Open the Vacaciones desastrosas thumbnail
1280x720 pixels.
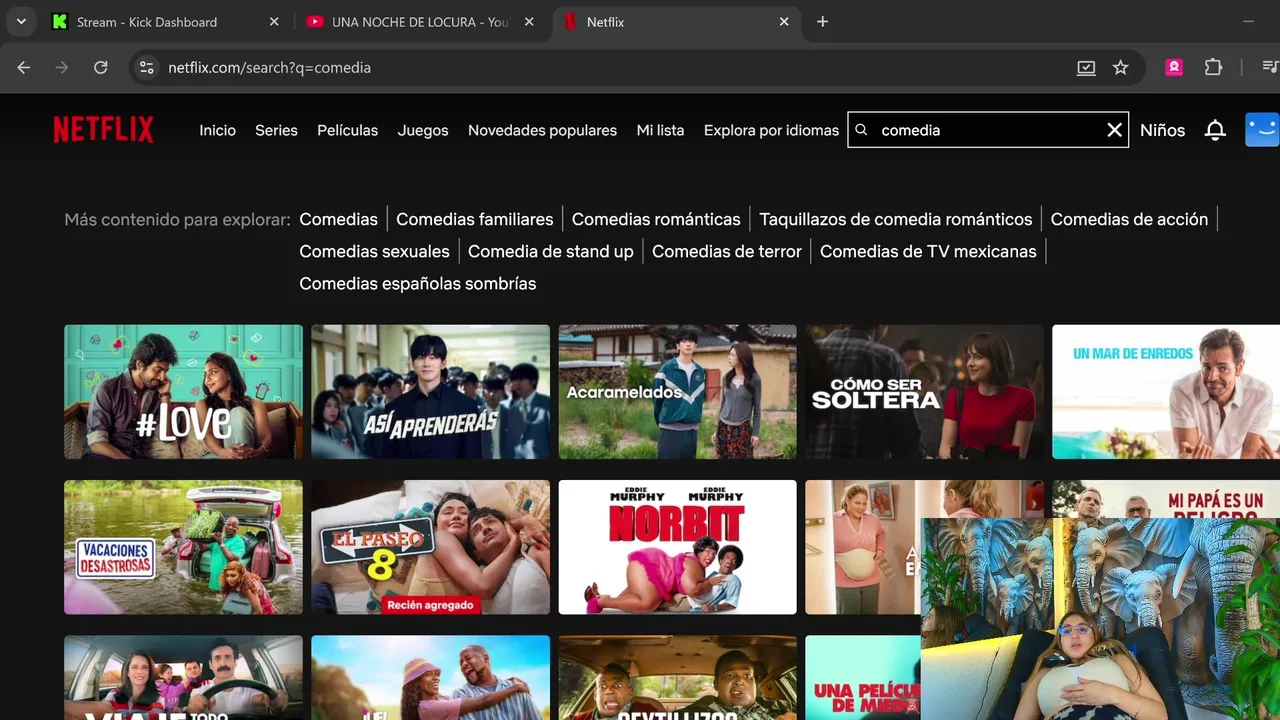(x=183, y=547)
